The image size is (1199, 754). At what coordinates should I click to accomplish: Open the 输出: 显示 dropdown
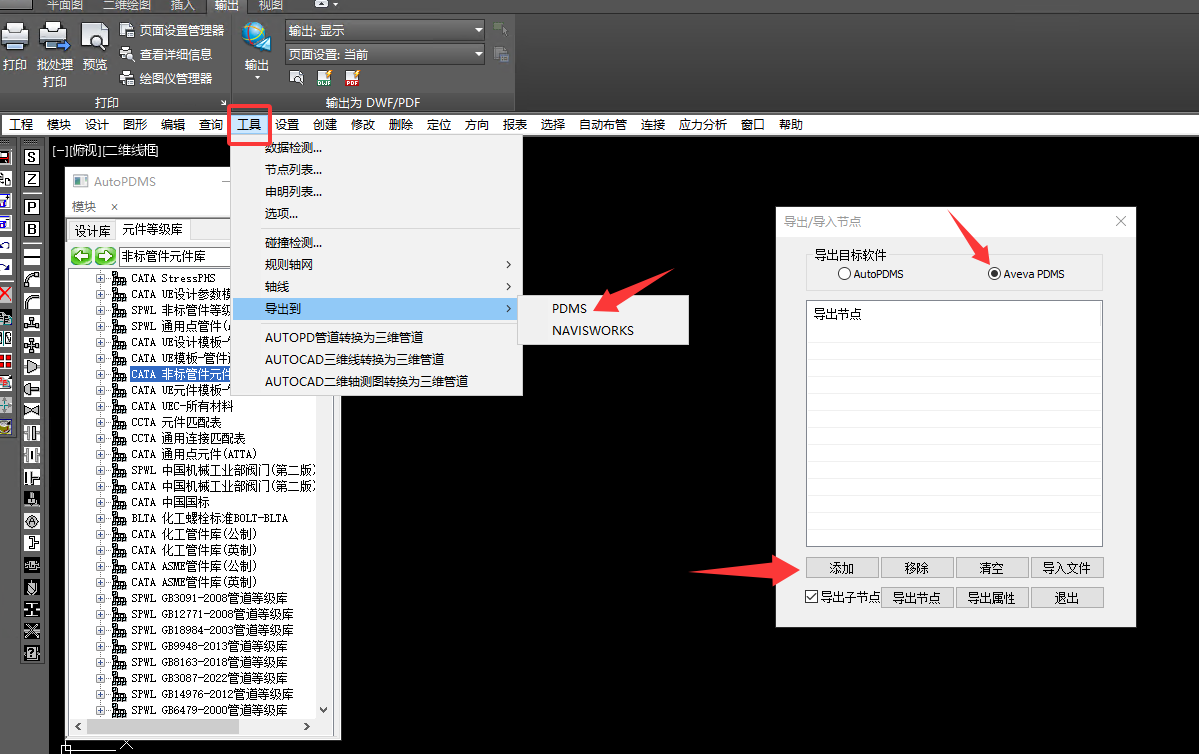pos(384,31)
